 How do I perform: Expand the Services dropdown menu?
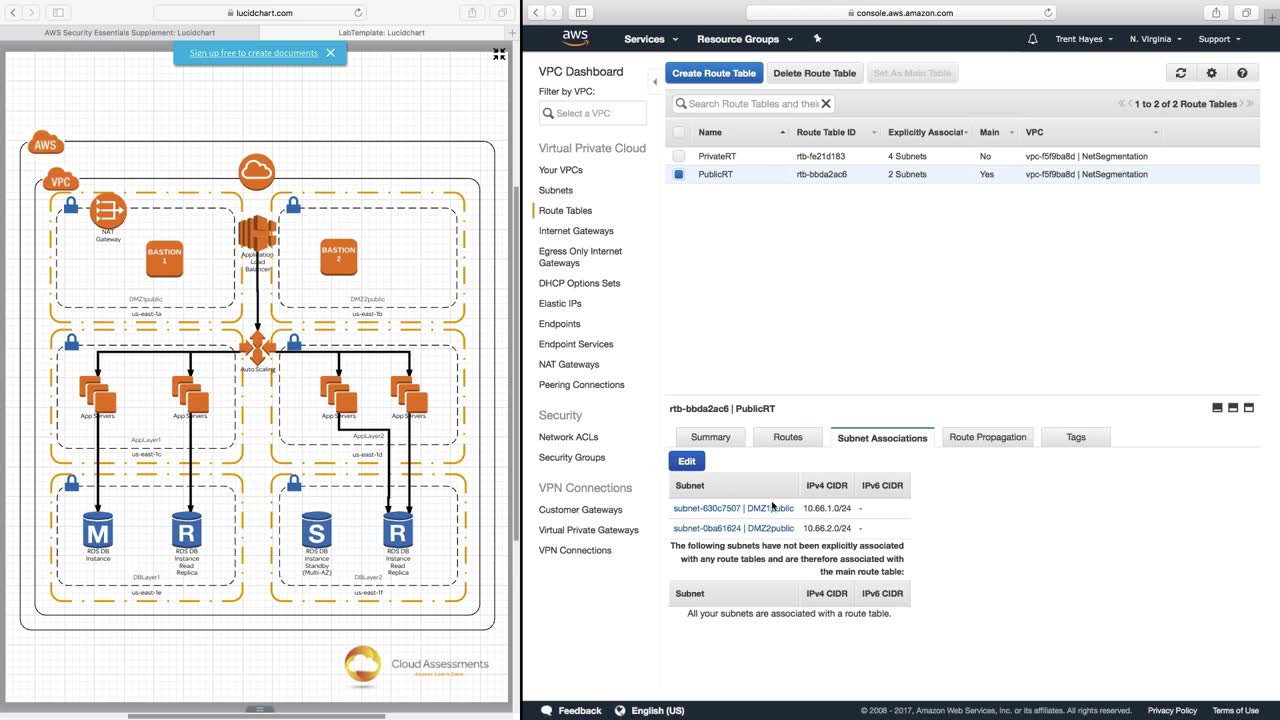click(x=651, y=39)
